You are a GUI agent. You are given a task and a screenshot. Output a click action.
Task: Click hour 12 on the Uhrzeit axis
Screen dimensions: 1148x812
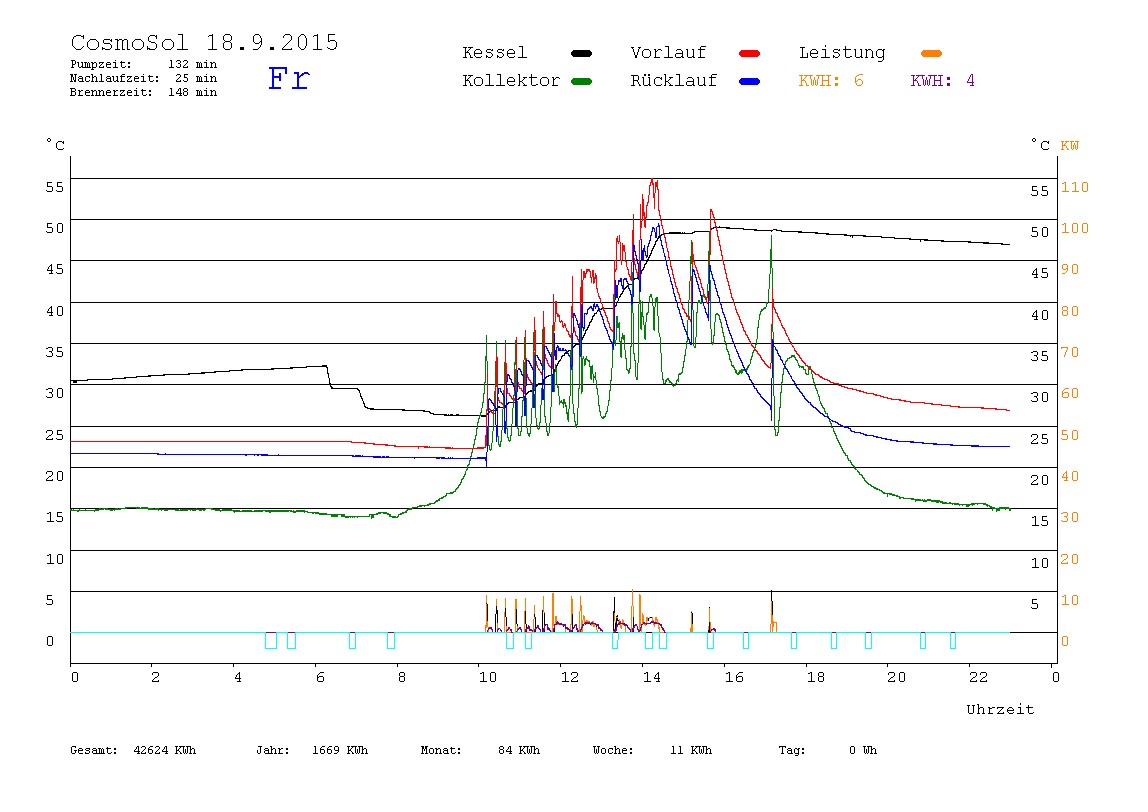pyautogui.click(x=570, y=677)
